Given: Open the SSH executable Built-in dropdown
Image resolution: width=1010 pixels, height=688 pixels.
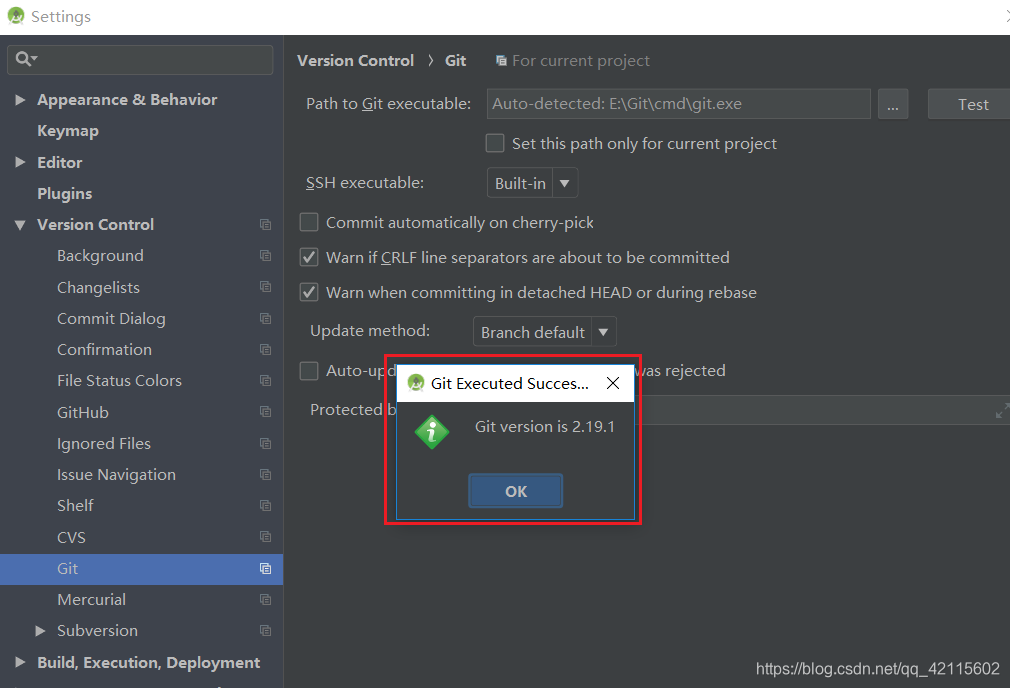Looking at the screenshot, I should click(532, 183).
